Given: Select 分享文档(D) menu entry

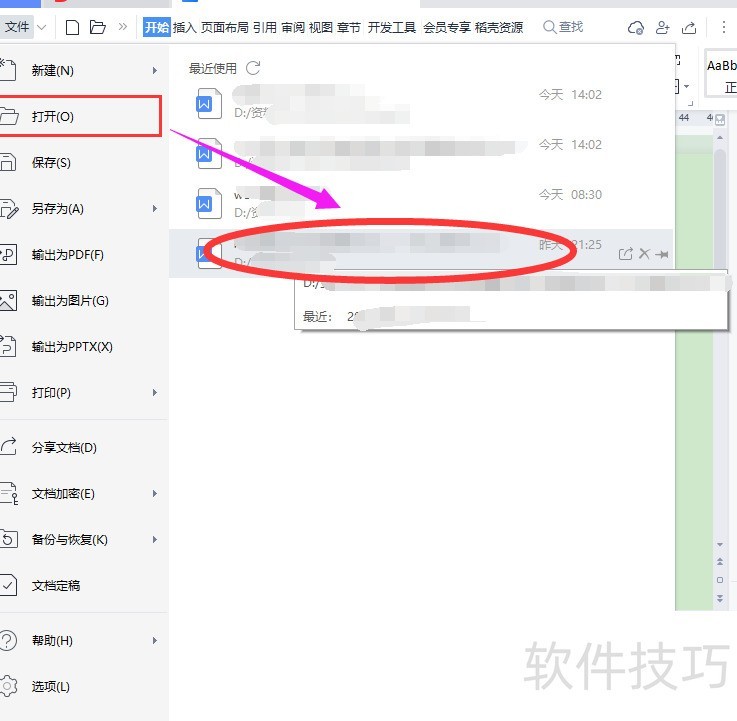Looking at the screenshot, I should point(84,447).
